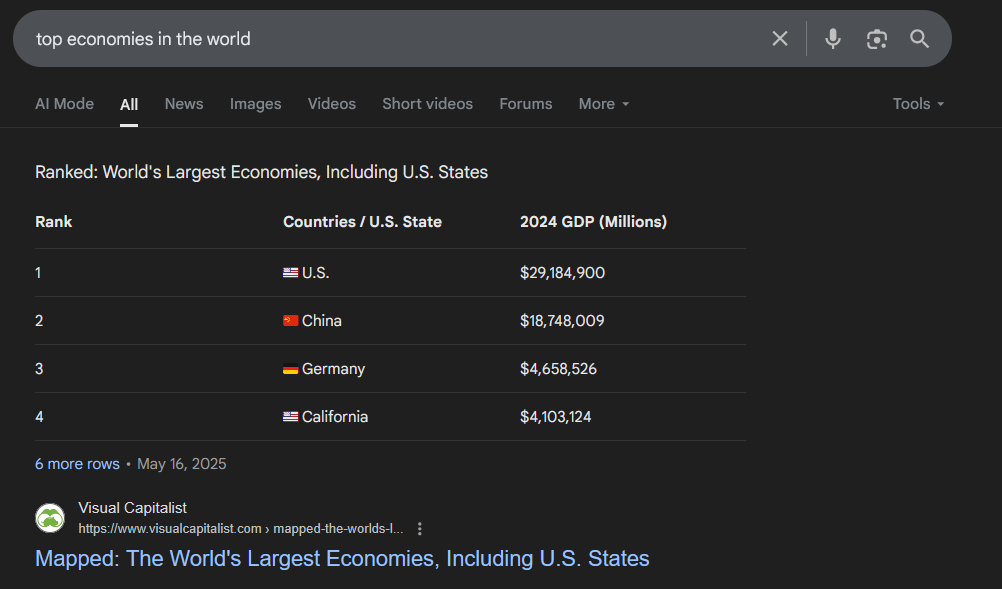Click the China flag icon
The width and height of the screenshot is (1002, 589).
point(291,321)
